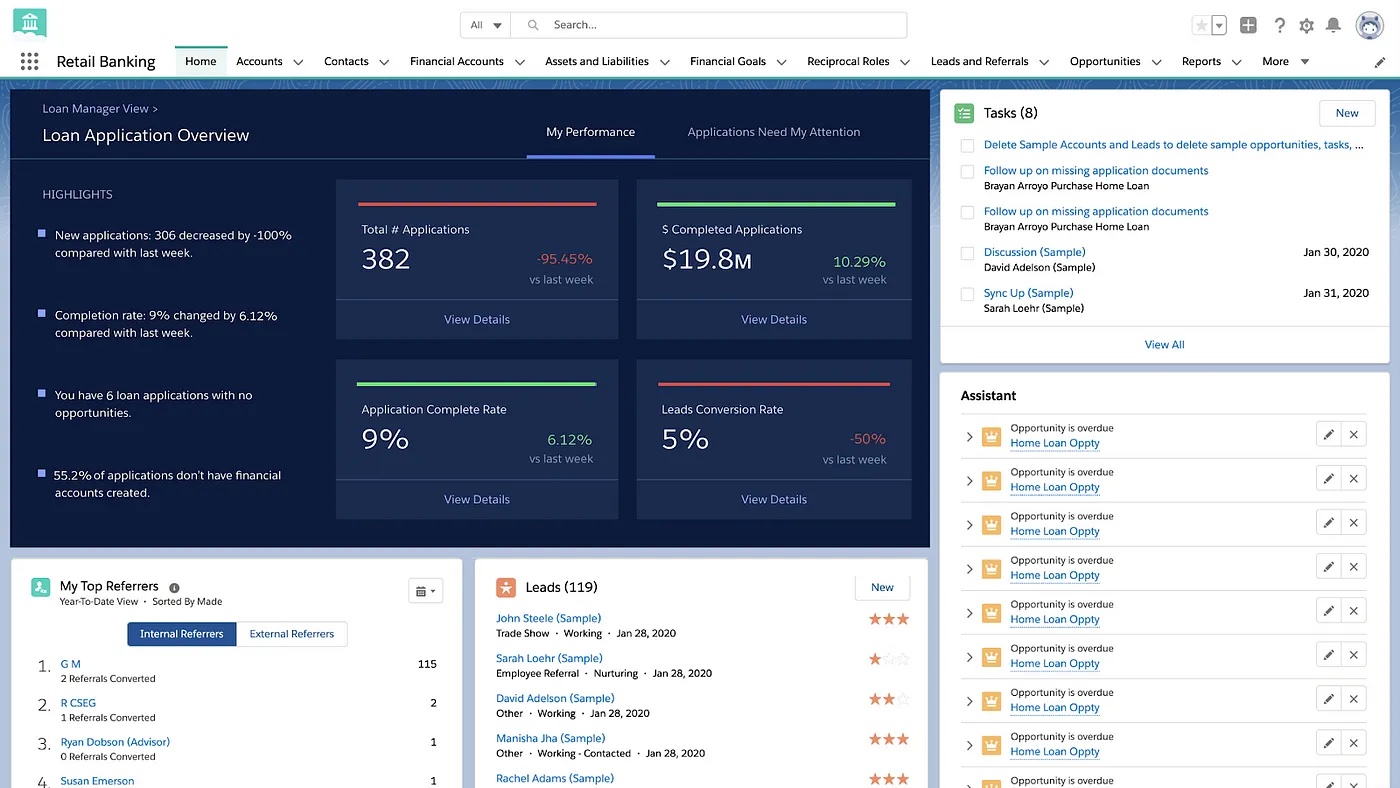Click the favorites star icon
This screenshot has height=788, width=1400.
[x=1201, y=25]
